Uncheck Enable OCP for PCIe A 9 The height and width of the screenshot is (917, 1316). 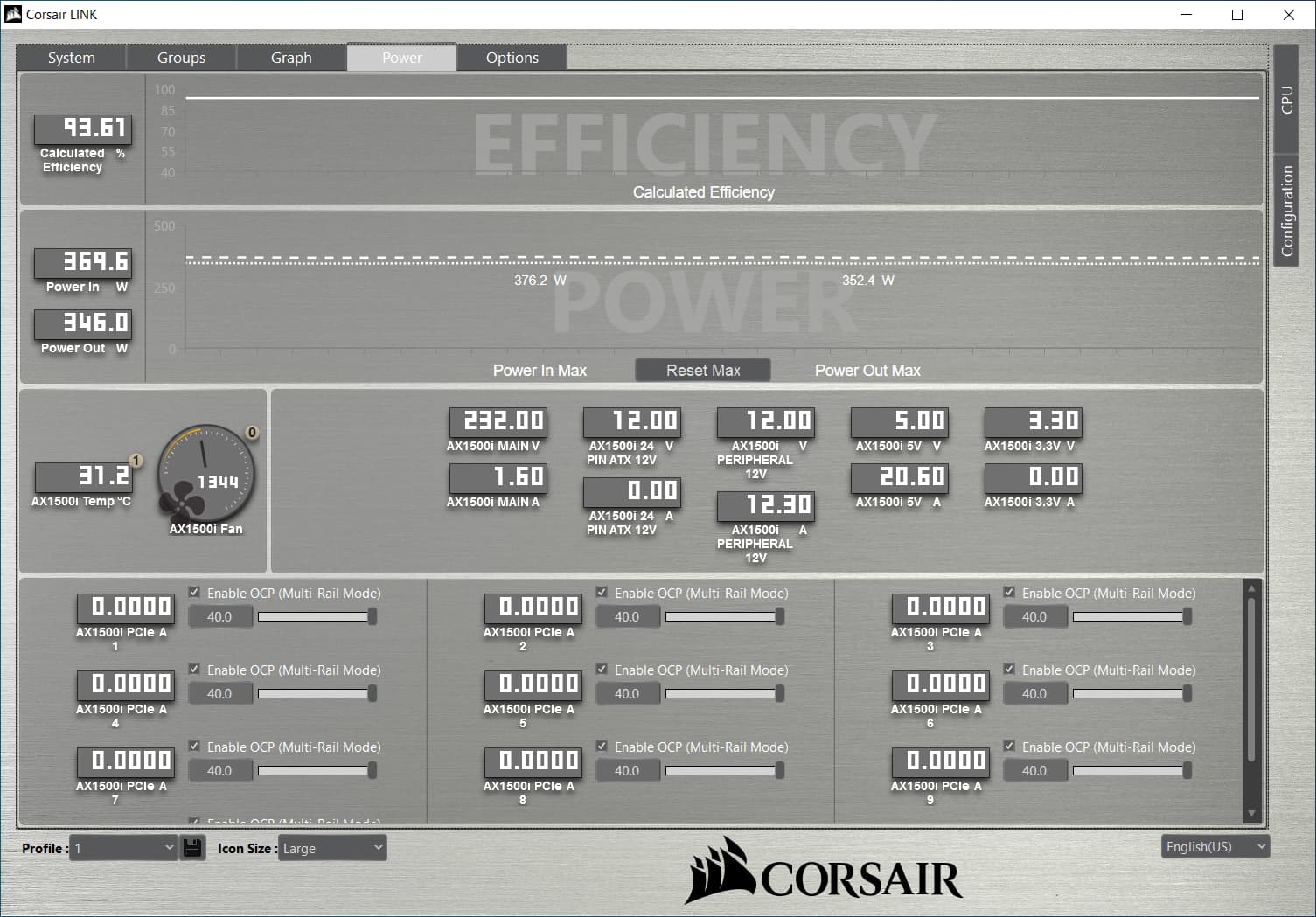click(x=1009, y=747)
